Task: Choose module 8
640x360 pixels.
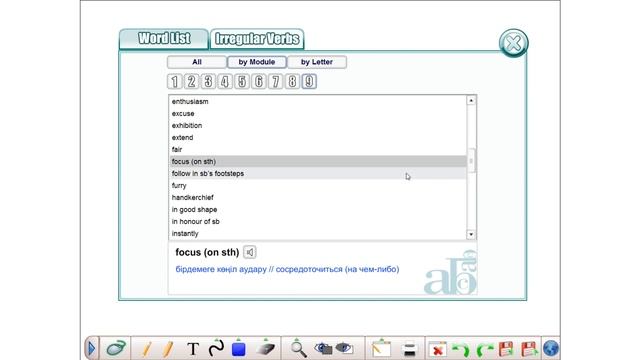Action: click(292, 82)
